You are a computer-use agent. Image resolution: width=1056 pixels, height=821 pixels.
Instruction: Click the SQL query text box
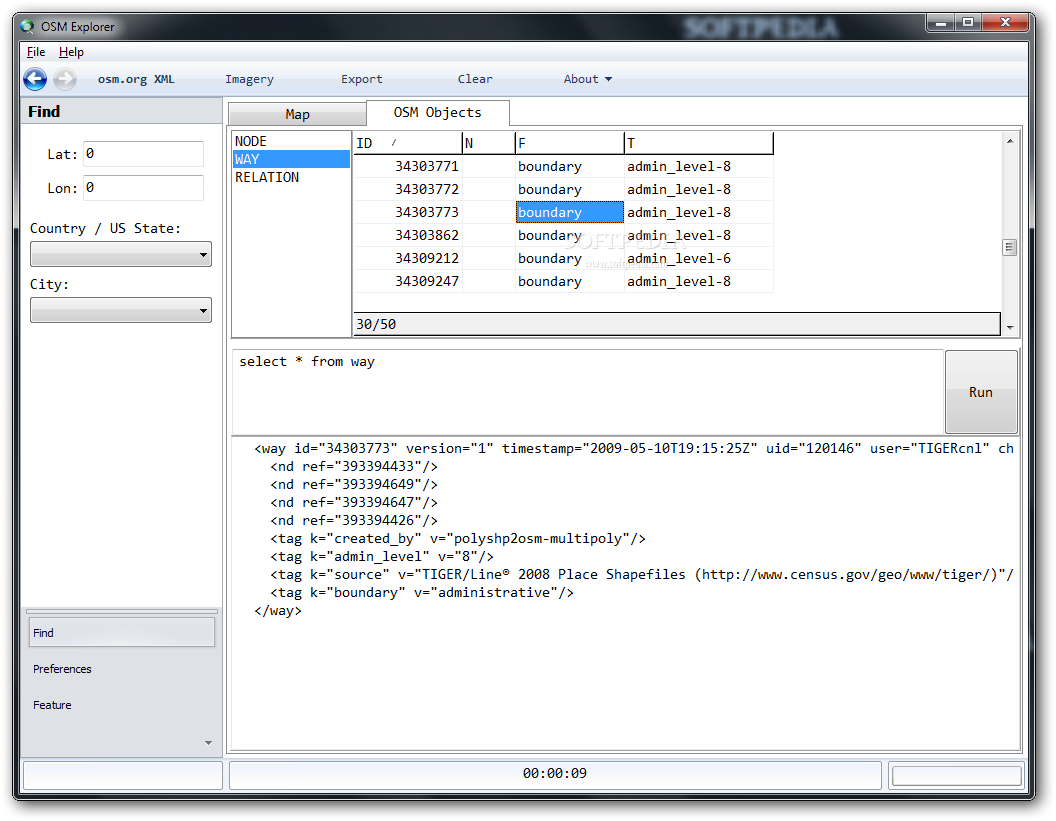(587, 391)
